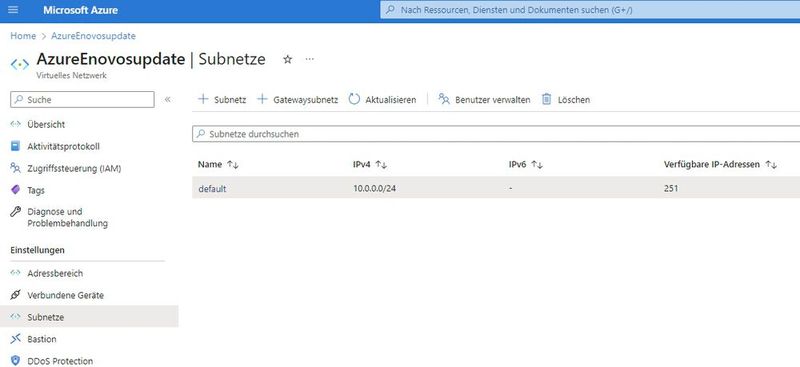800x367 pixels.
Task: Click the 251 available addresses cell
Action: pyautogui.click(x=671, y=188)
